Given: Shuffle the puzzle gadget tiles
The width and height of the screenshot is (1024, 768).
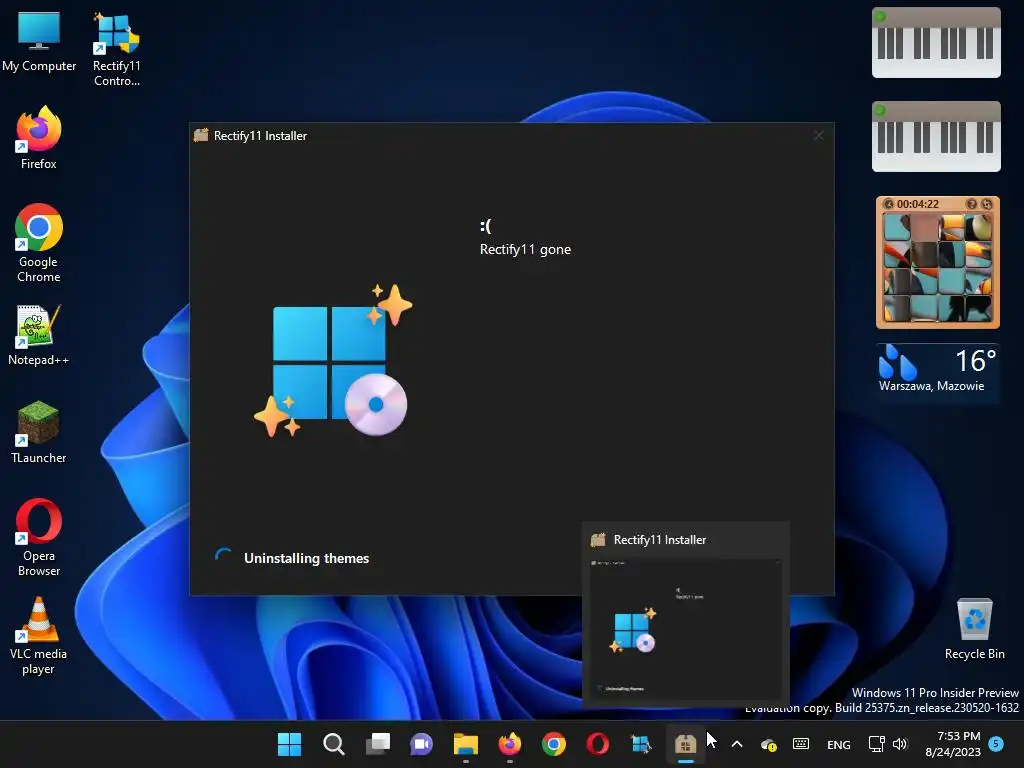Looking at the screenshot, I should click(x=987, y=204).
